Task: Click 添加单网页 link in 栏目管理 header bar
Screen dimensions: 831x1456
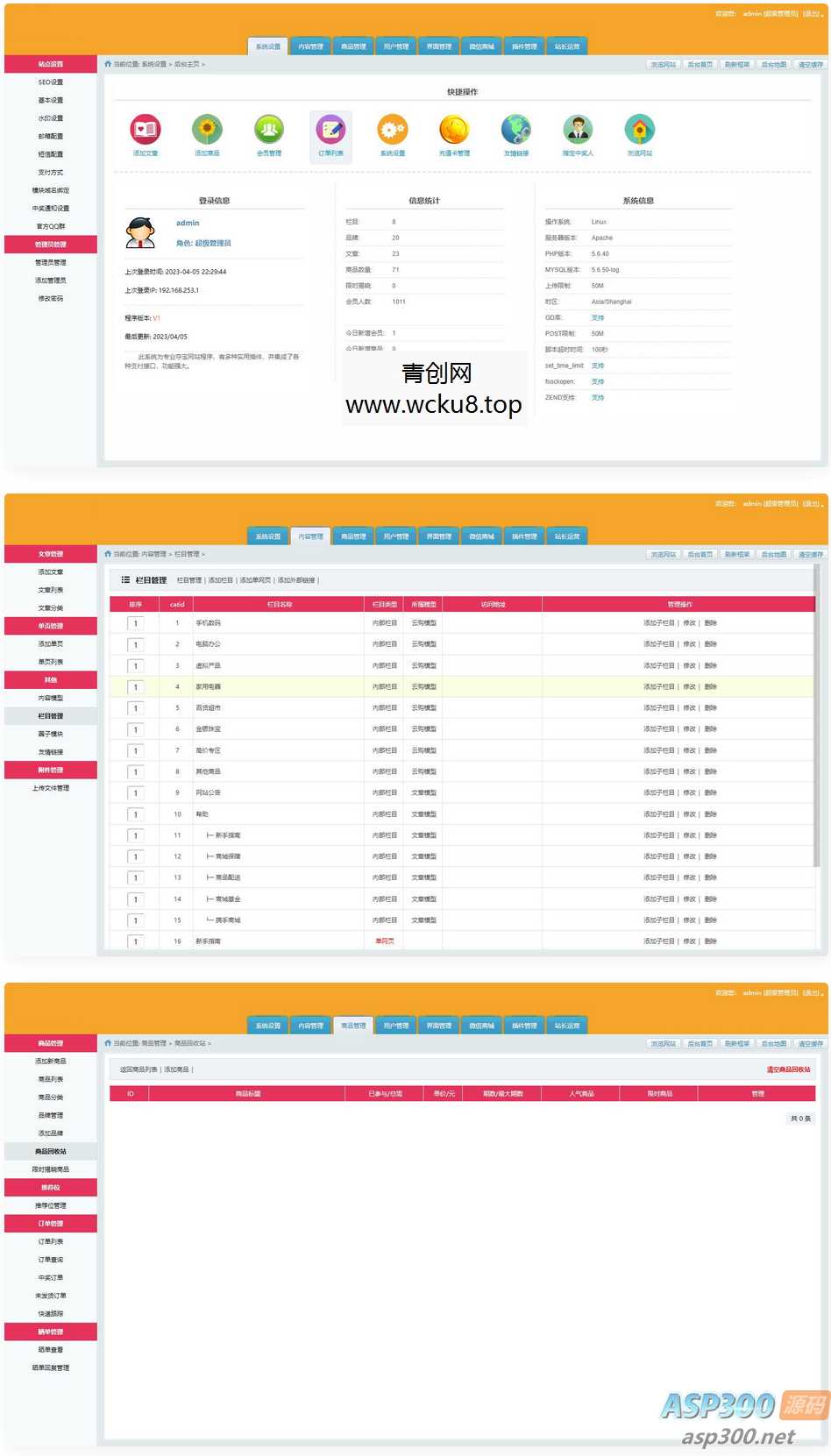Action: pos(255,580)
